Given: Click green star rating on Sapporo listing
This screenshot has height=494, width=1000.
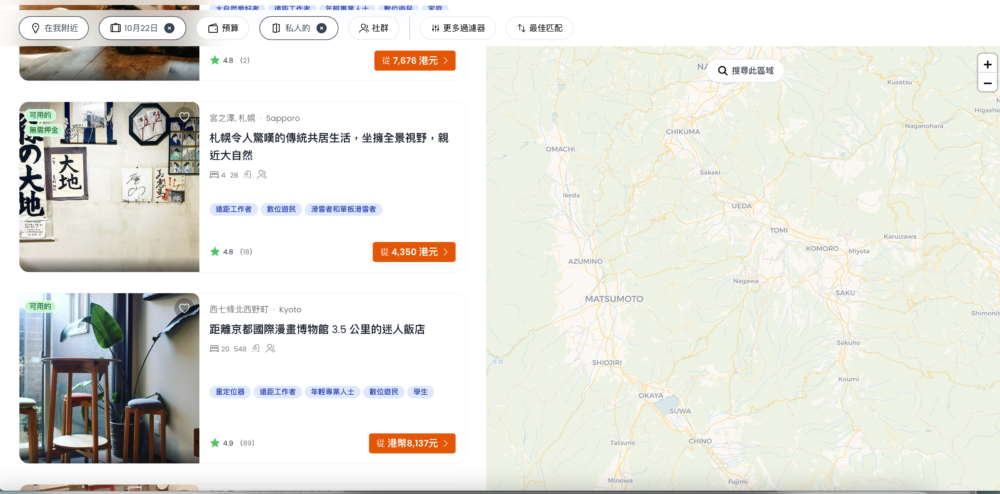Looking at the screenshot, I should click(214, 252).
